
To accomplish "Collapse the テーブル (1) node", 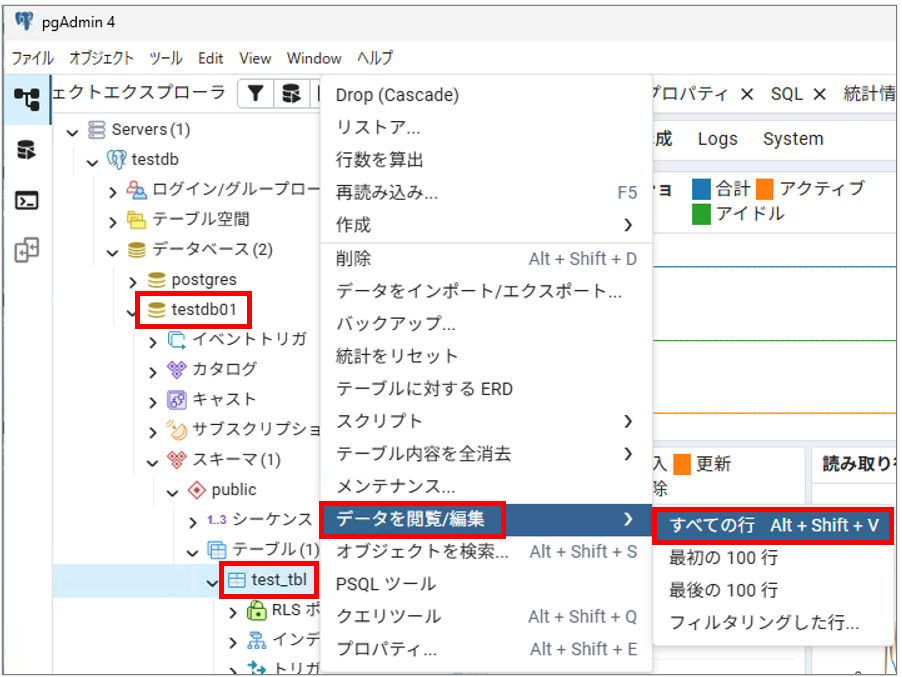I will coord(193,553).
